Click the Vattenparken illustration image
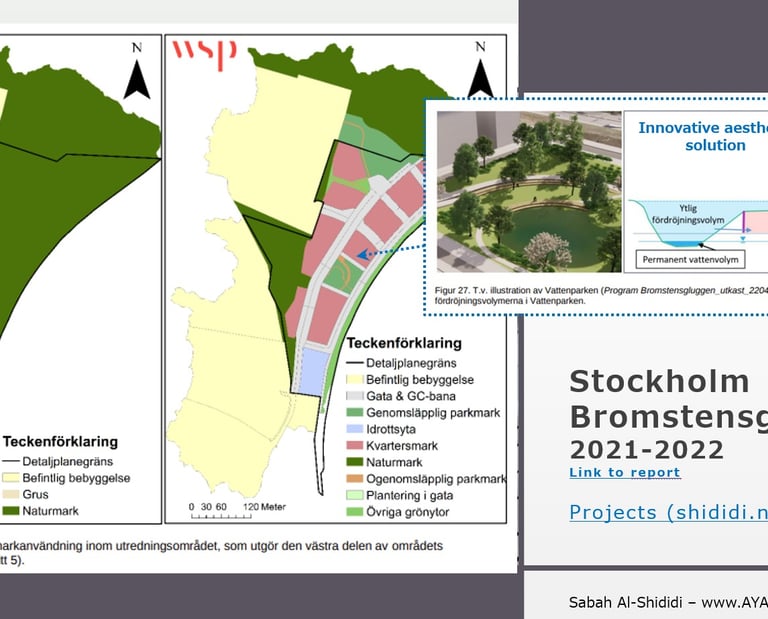Viewport: 768px width, 619px height. tap(529, 191)
